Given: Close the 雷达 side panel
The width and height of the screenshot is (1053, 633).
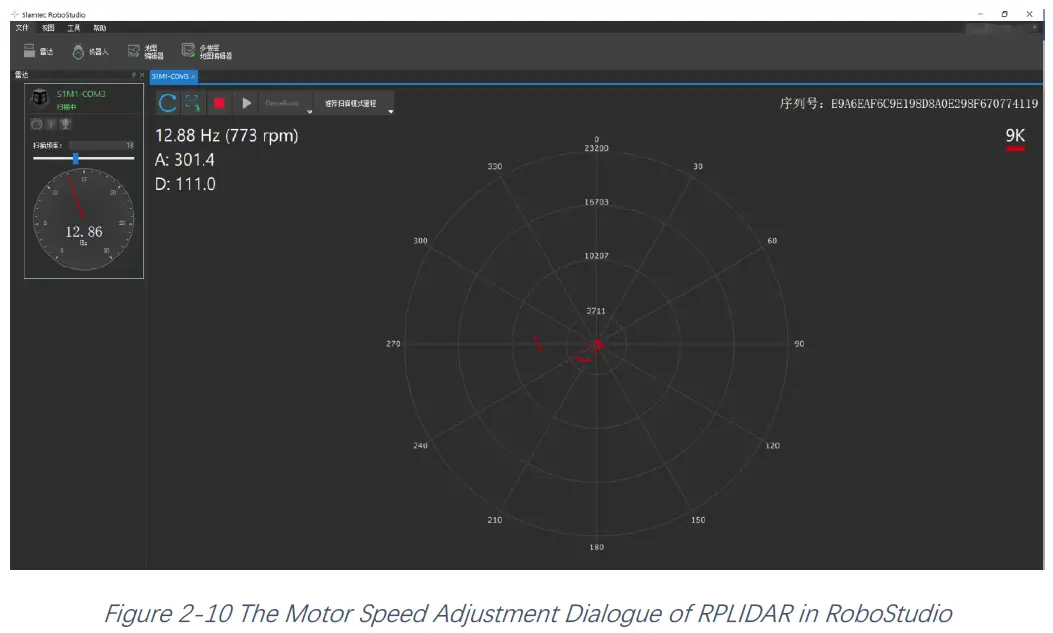Looking at the screenshot, I should (x=142, y=75).
